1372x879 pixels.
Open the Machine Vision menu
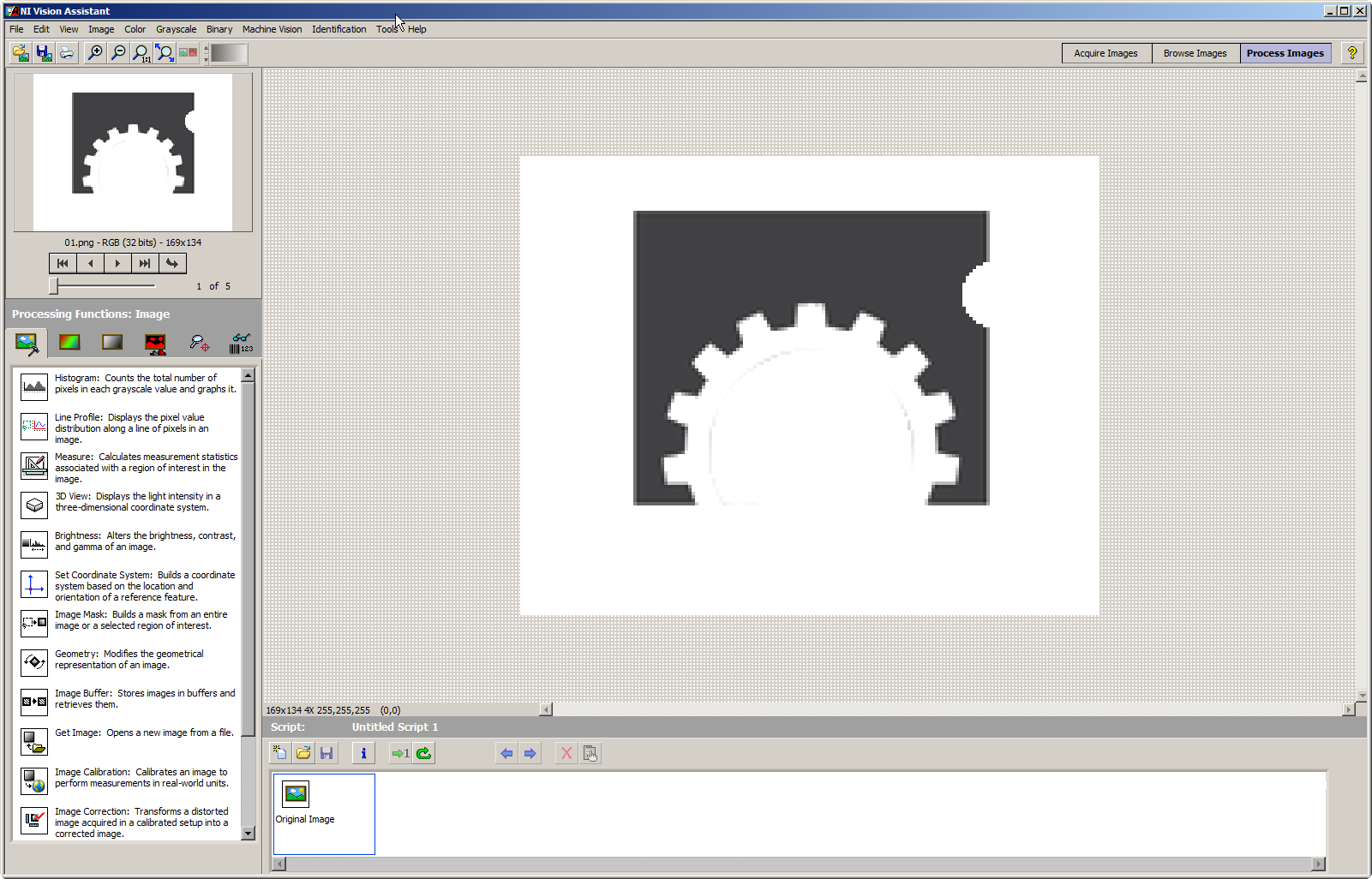[272, 29]
